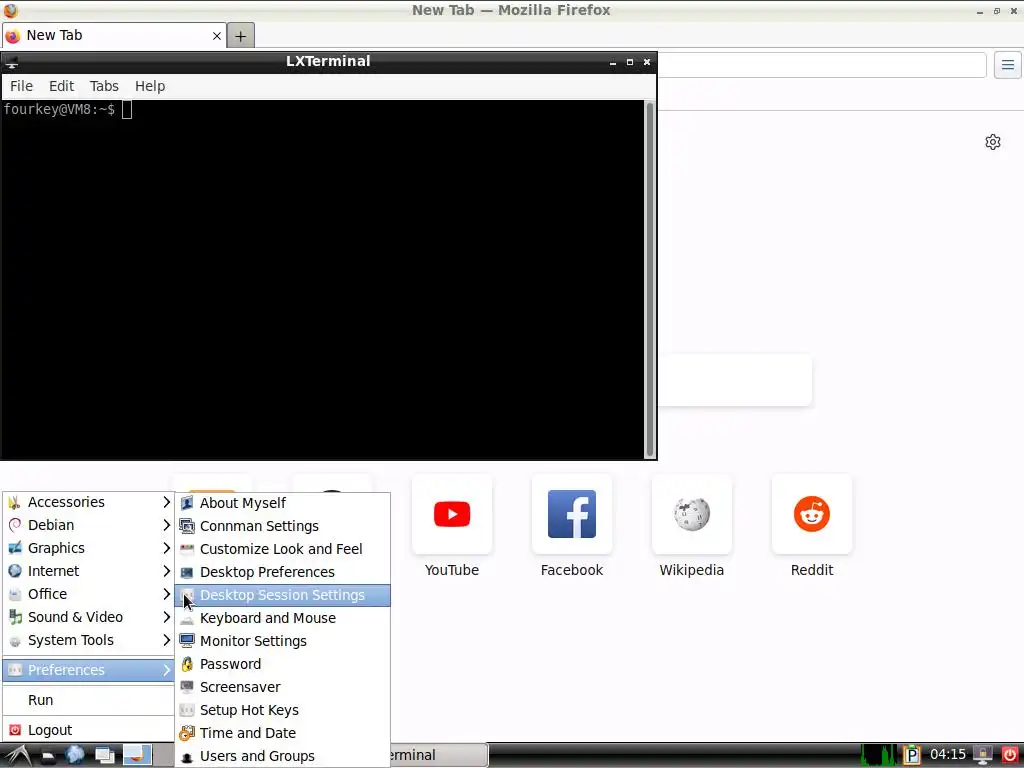Open Connman Settings
Image resolution: width=1024 pixels, height=768 pixels.
pos(283,526)
